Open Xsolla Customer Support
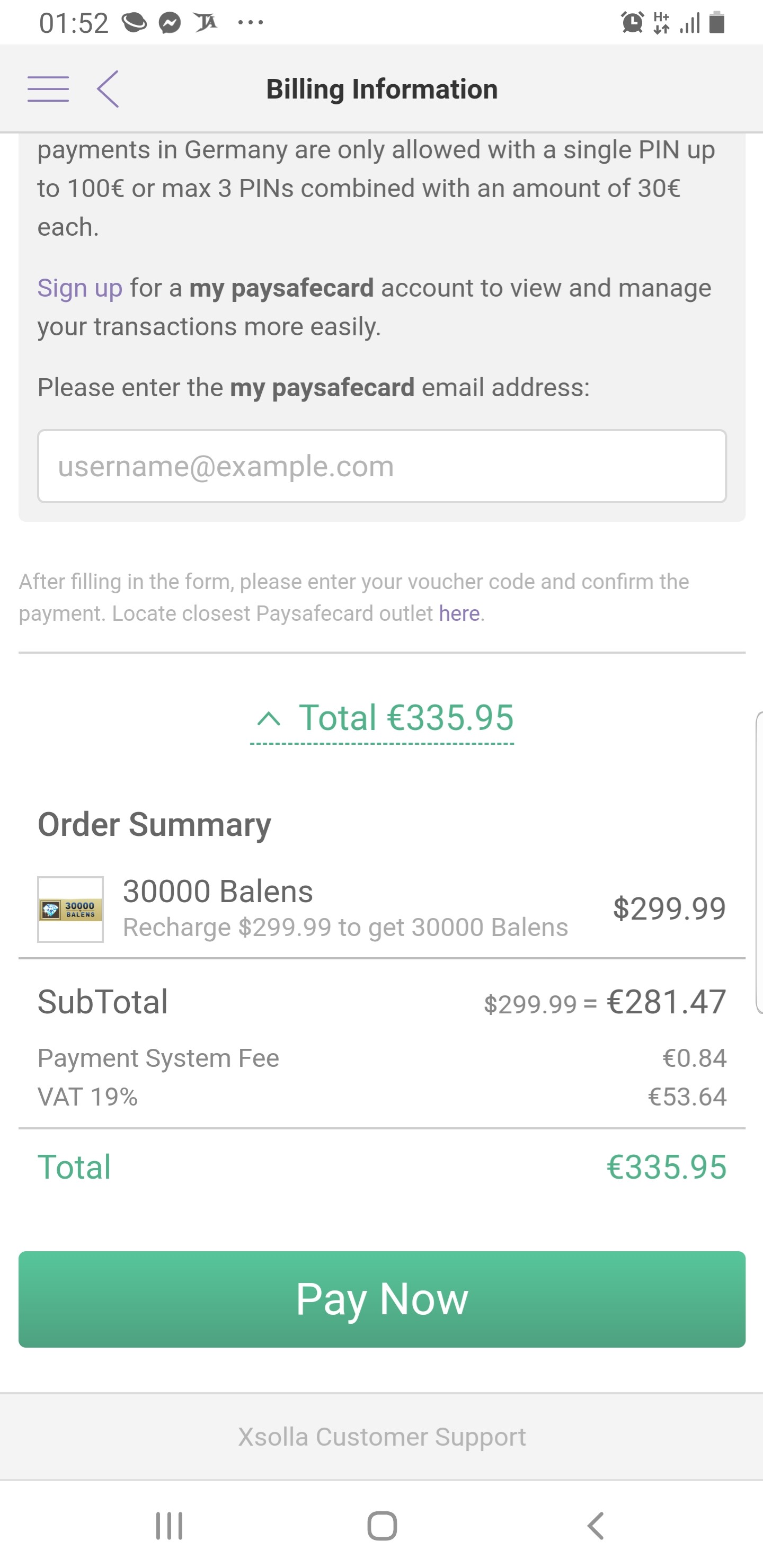Viewport: 763px width, 1568px height. click(382, 1437)
